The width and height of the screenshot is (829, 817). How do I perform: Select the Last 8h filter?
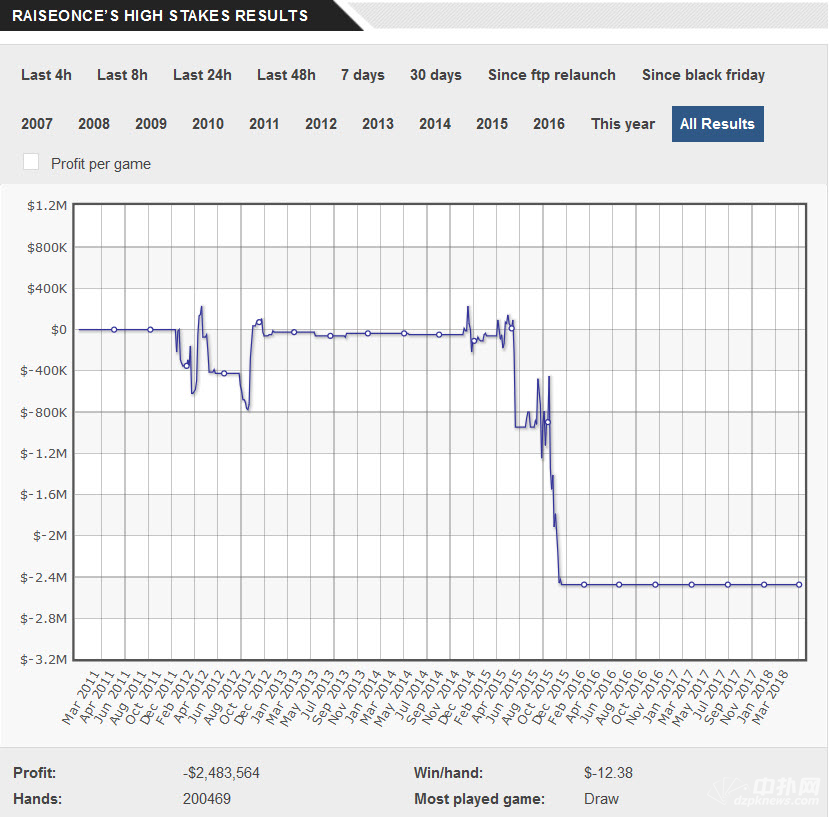click(122, 75)
